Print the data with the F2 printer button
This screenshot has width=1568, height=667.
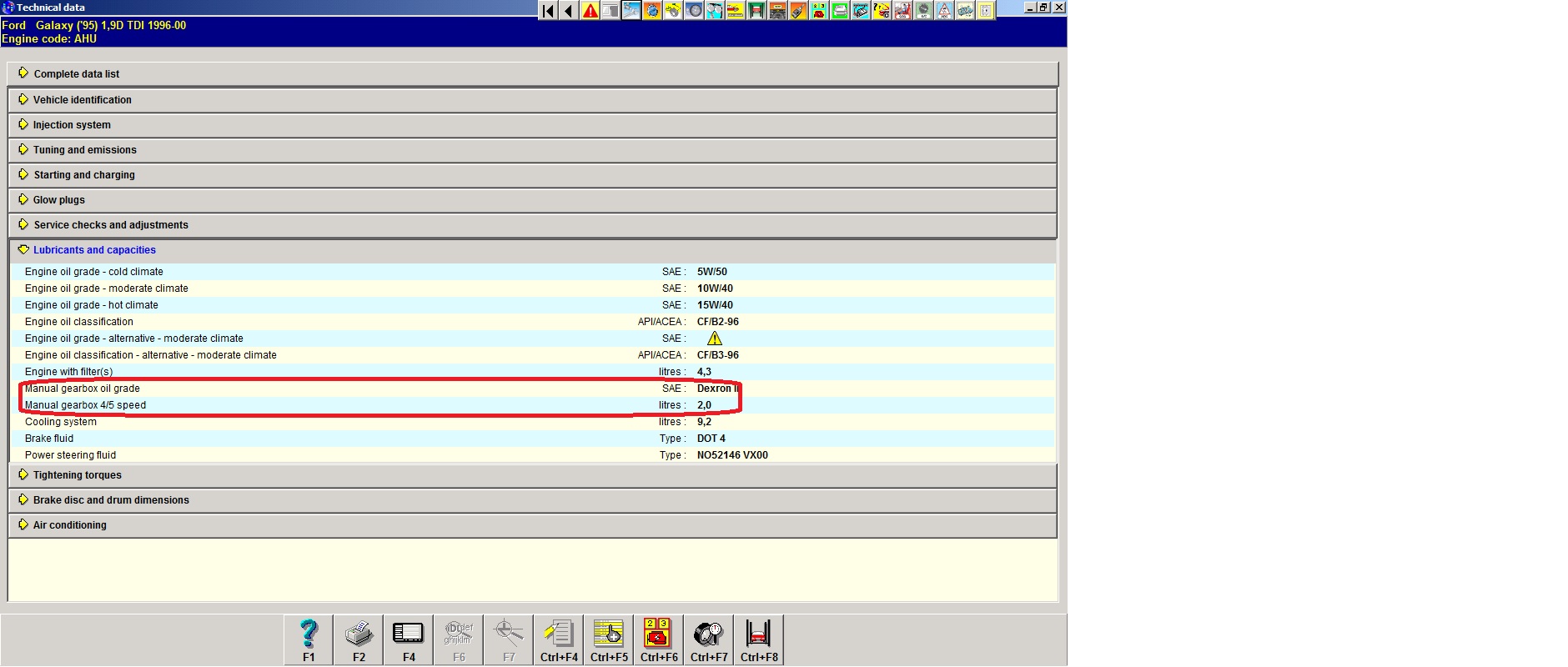click(x=359, y=639)
